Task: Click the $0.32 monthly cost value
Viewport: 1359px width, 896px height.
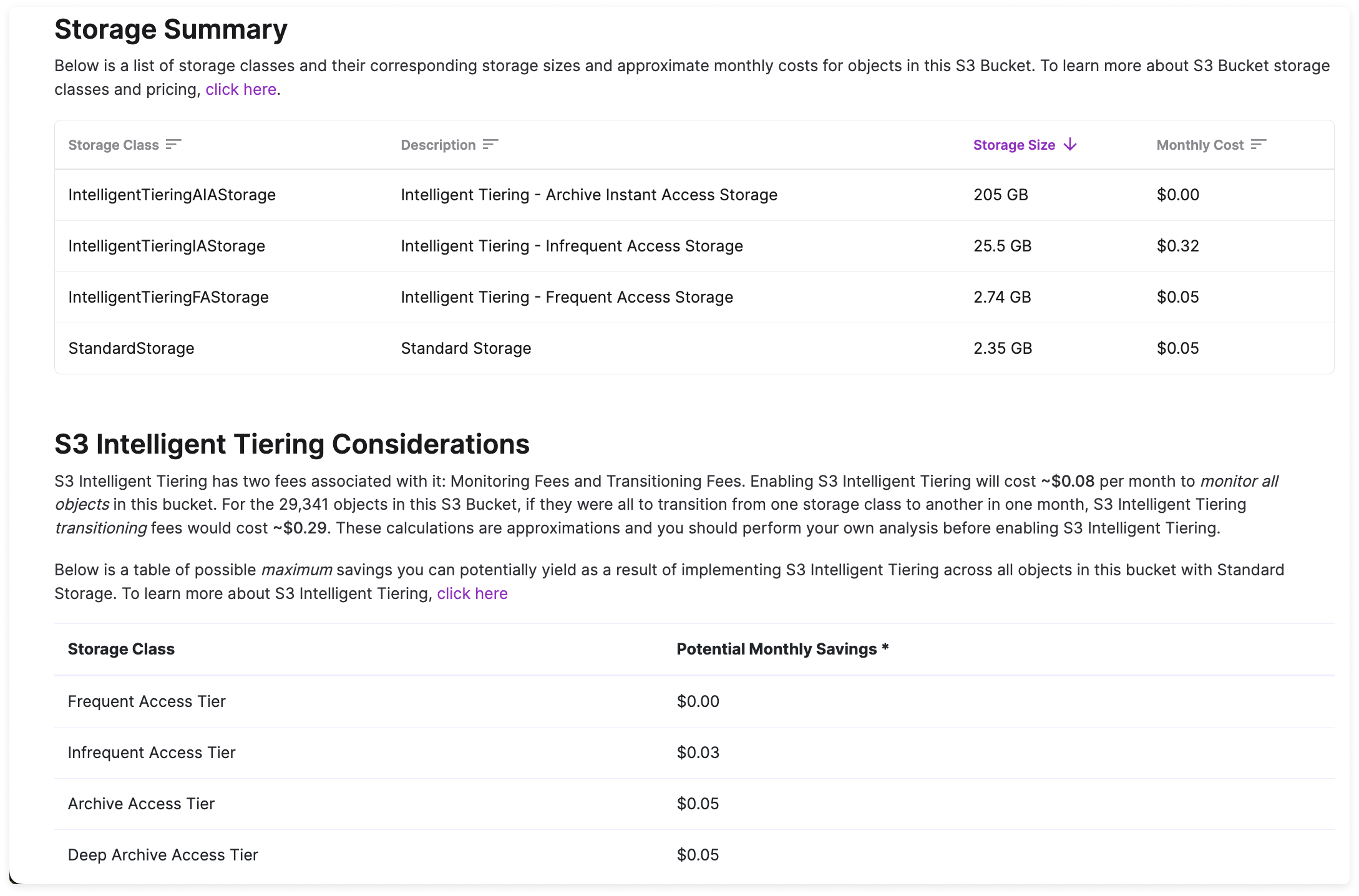Action: 1178,246
